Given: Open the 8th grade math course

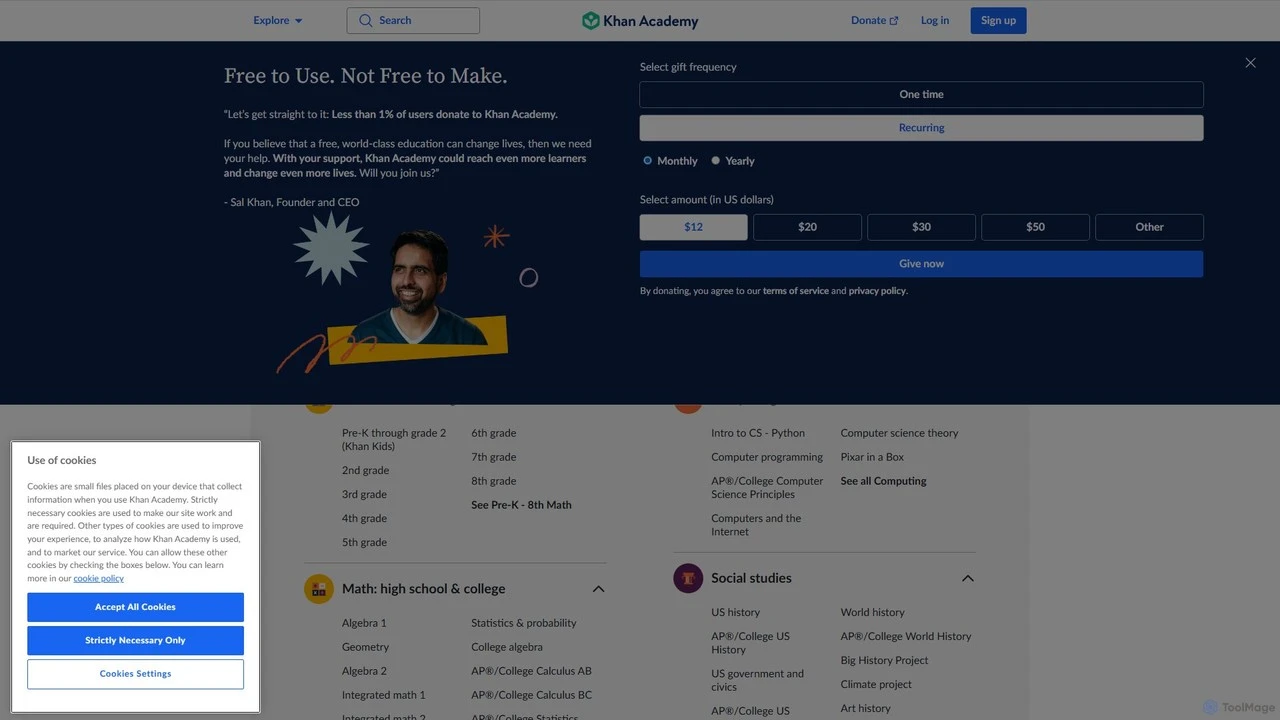Looking at the screenshot, I should [x=494, y=481].
